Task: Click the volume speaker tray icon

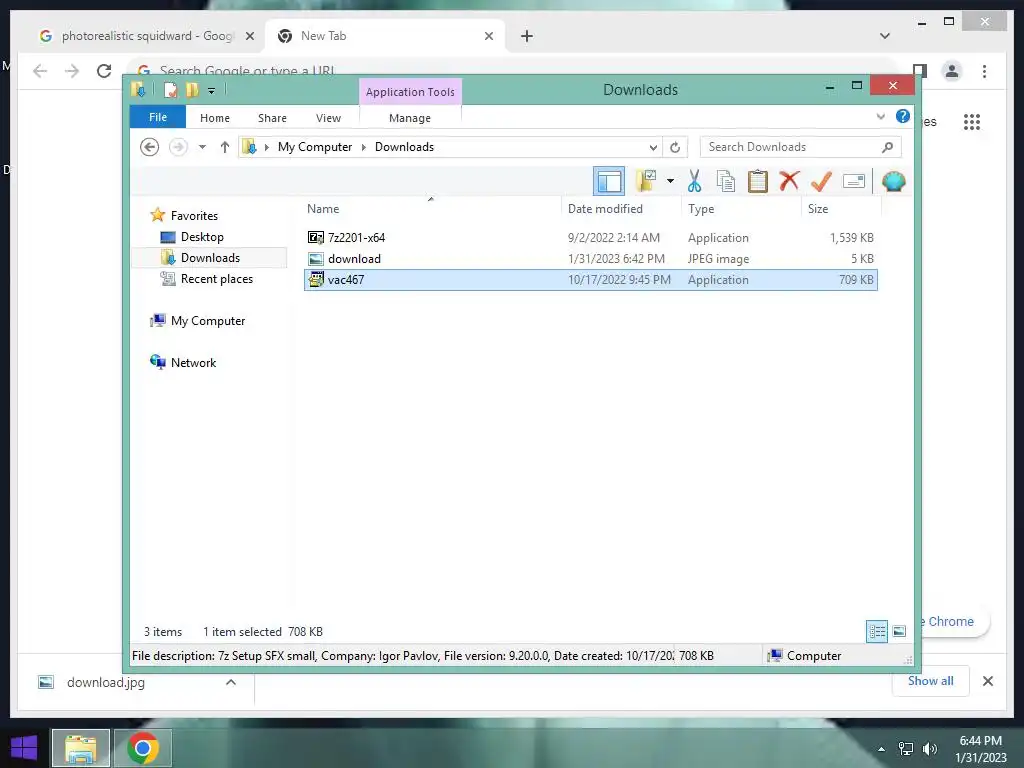Action: [929, 748]
